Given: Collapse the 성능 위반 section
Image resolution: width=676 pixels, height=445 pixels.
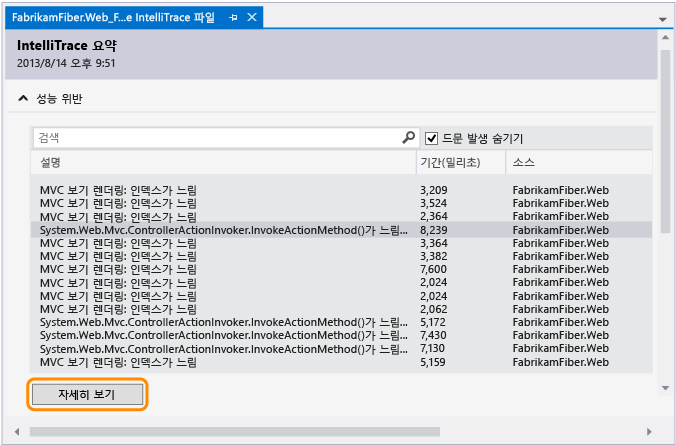Looking at the screenshot, I should click(23, 99).
